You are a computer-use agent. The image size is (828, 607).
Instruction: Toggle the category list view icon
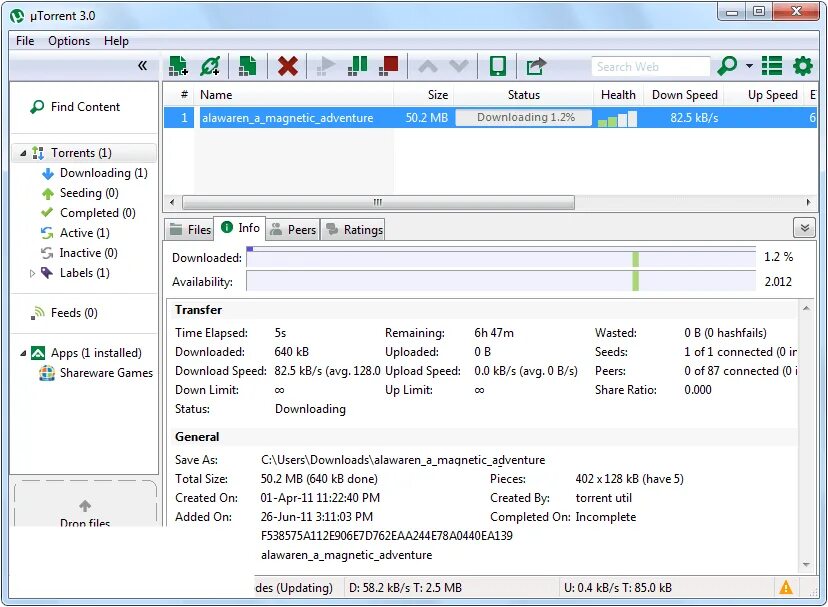pos(771,66)
